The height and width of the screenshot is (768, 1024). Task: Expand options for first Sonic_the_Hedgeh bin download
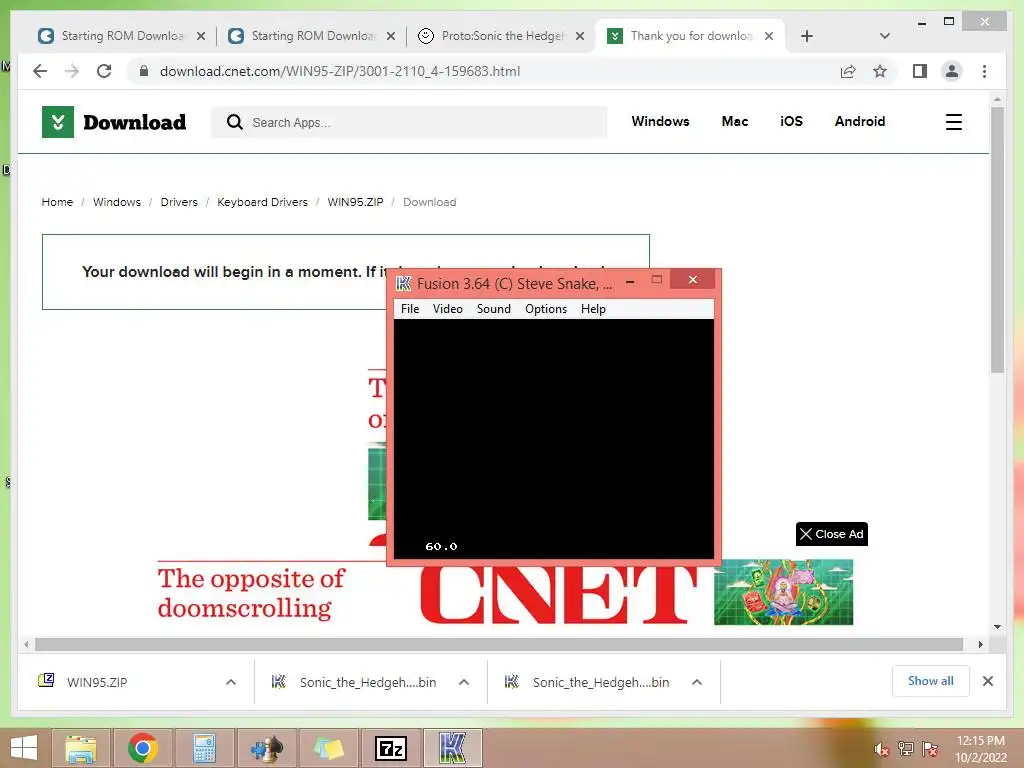click(x=464, y=682)
